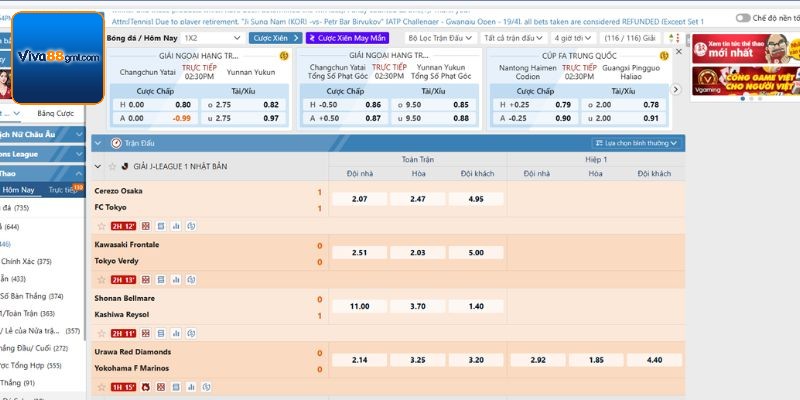Open blue list icon for Kawasaki Frontale match

click(x=161, y=280)
